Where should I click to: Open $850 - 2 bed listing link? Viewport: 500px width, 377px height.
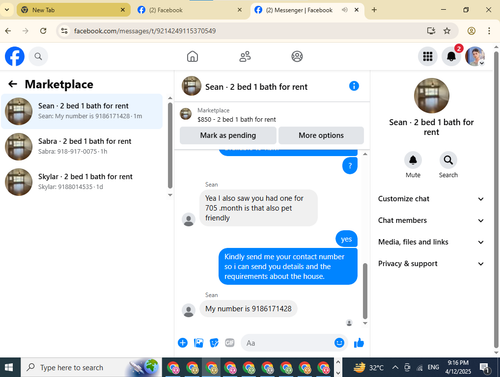pos(236,119)
